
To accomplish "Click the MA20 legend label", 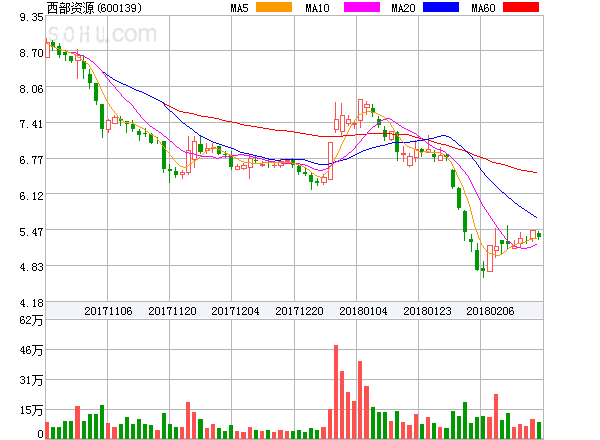I will tap(403, 8).
